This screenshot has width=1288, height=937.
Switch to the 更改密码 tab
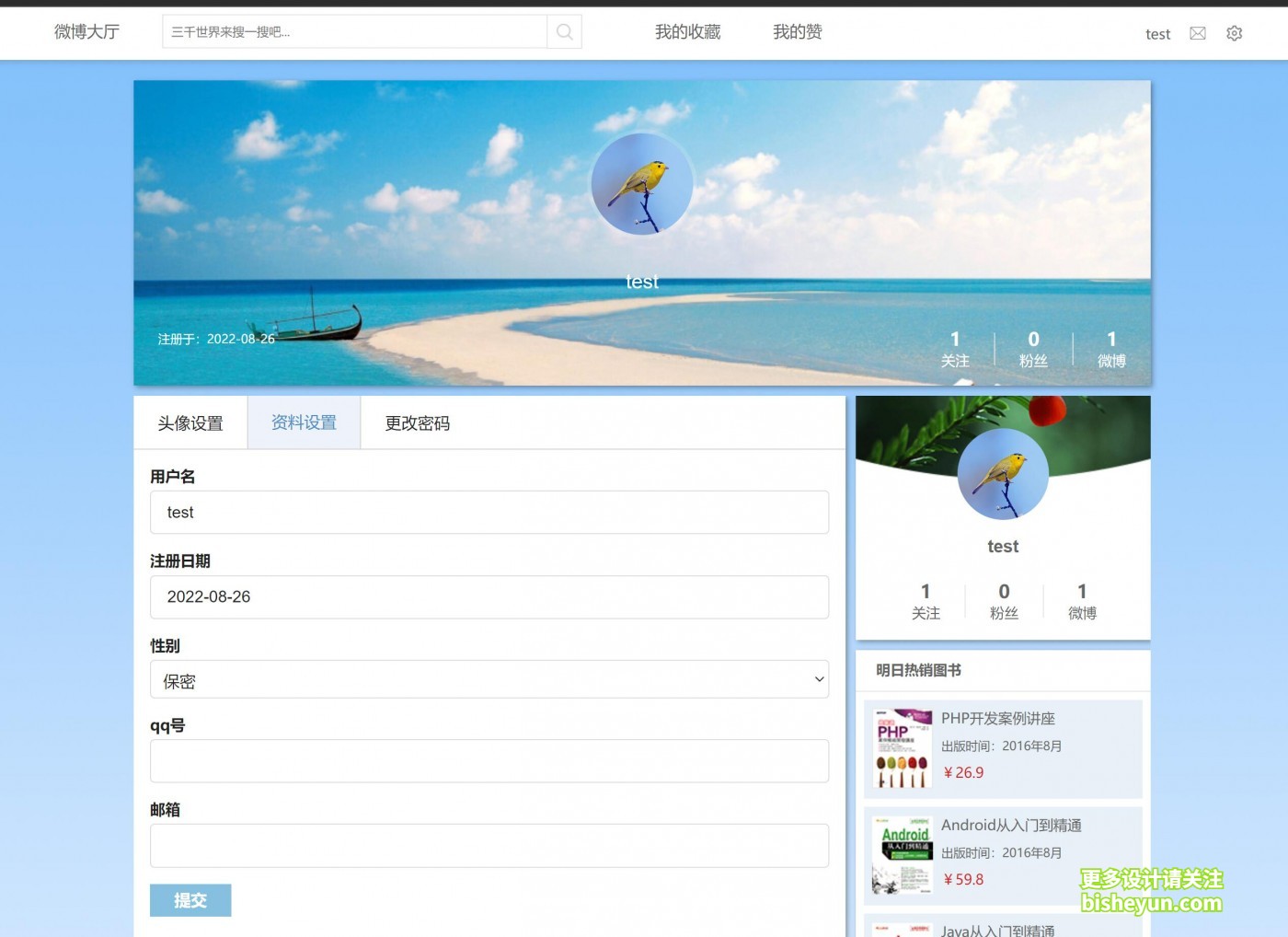pos(417,423)
